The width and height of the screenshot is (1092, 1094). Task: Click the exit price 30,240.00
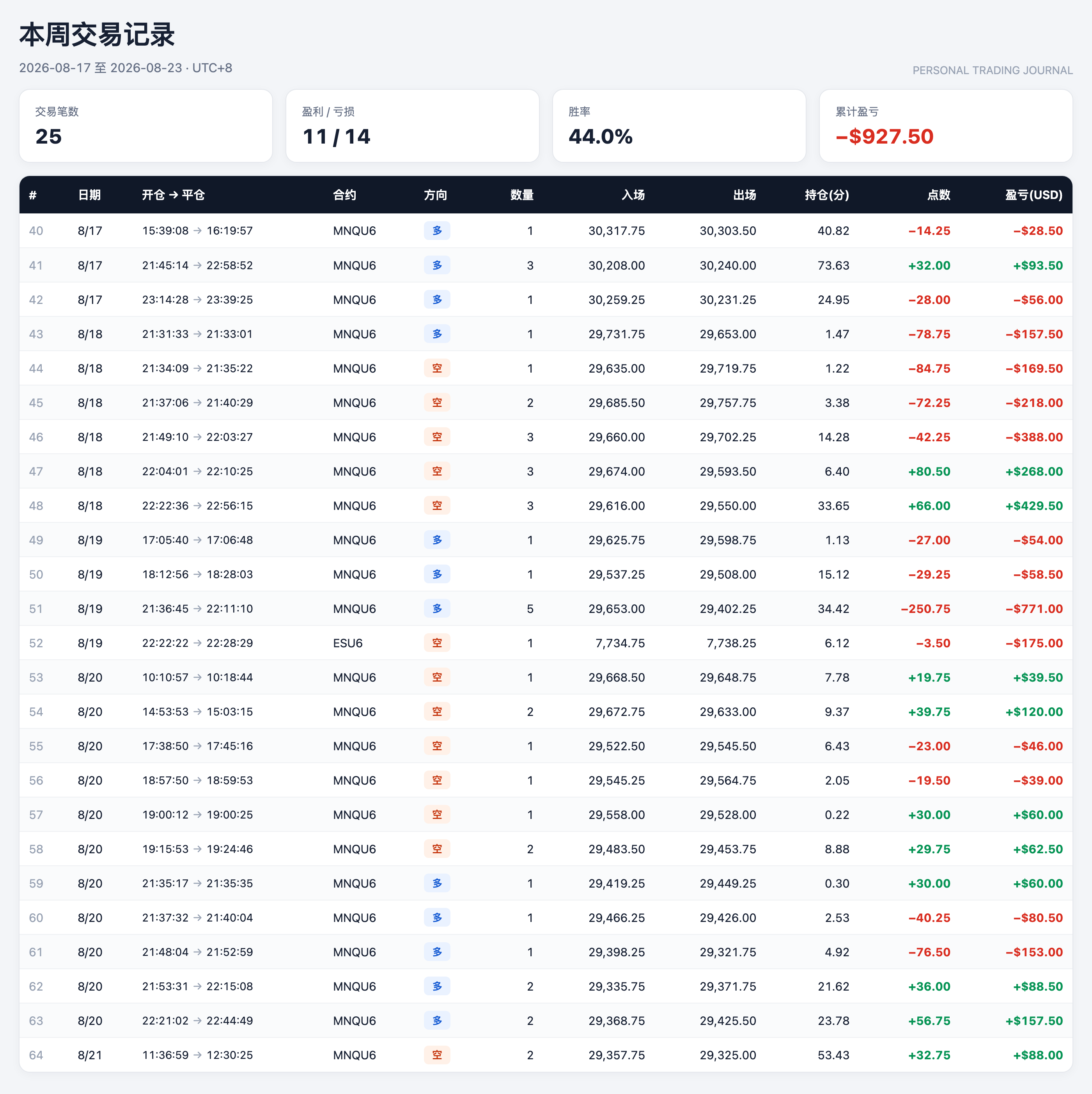click(x=727, y=266)
